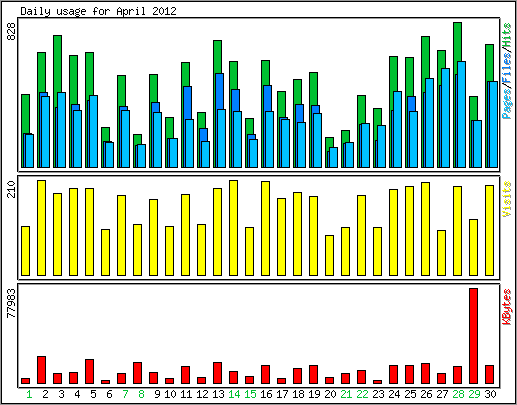Image resolution: width=517 pixels, height=405 pixels.
Task: Click the green Hits bar for day 3
Action: (57, 63)
